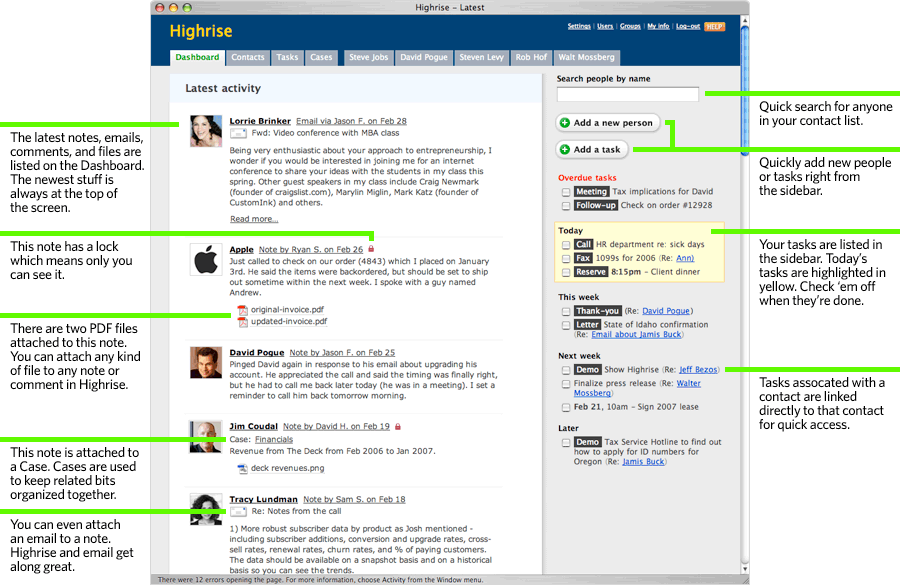Open the Email about Jamis Buck link
Image resolution: width=900 pixels, height=585 pixels.
click(636, 335)
